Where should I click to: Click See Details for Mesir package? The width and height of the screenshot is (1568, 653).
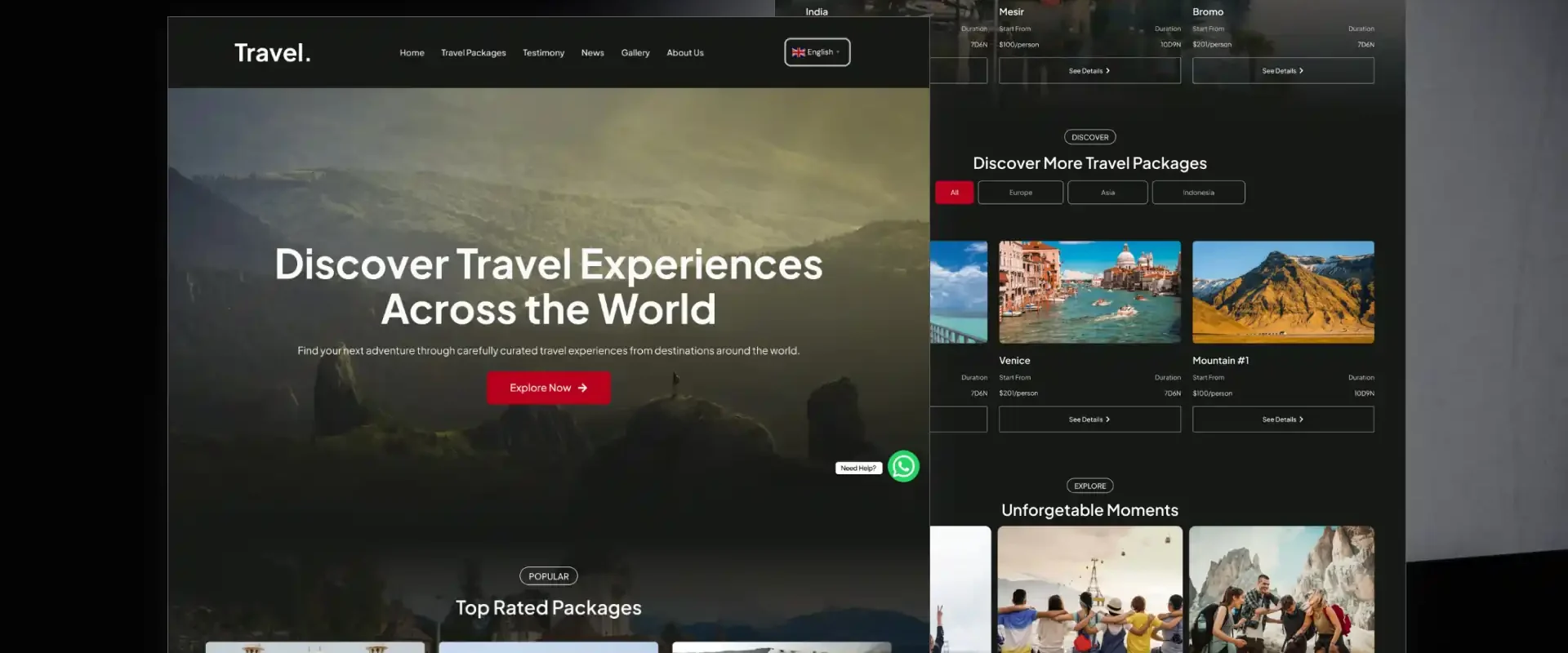coord(1089,71)
